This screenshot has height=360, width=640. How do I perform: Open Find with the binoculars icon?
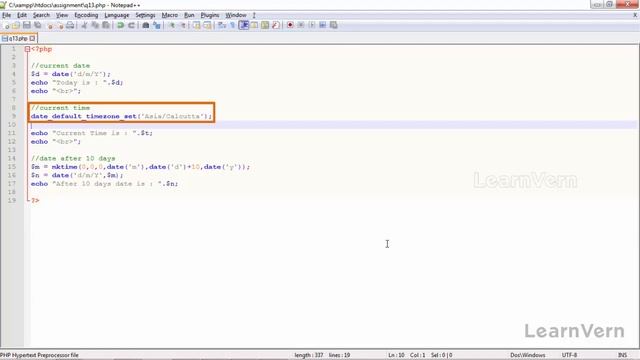point(146,25)
